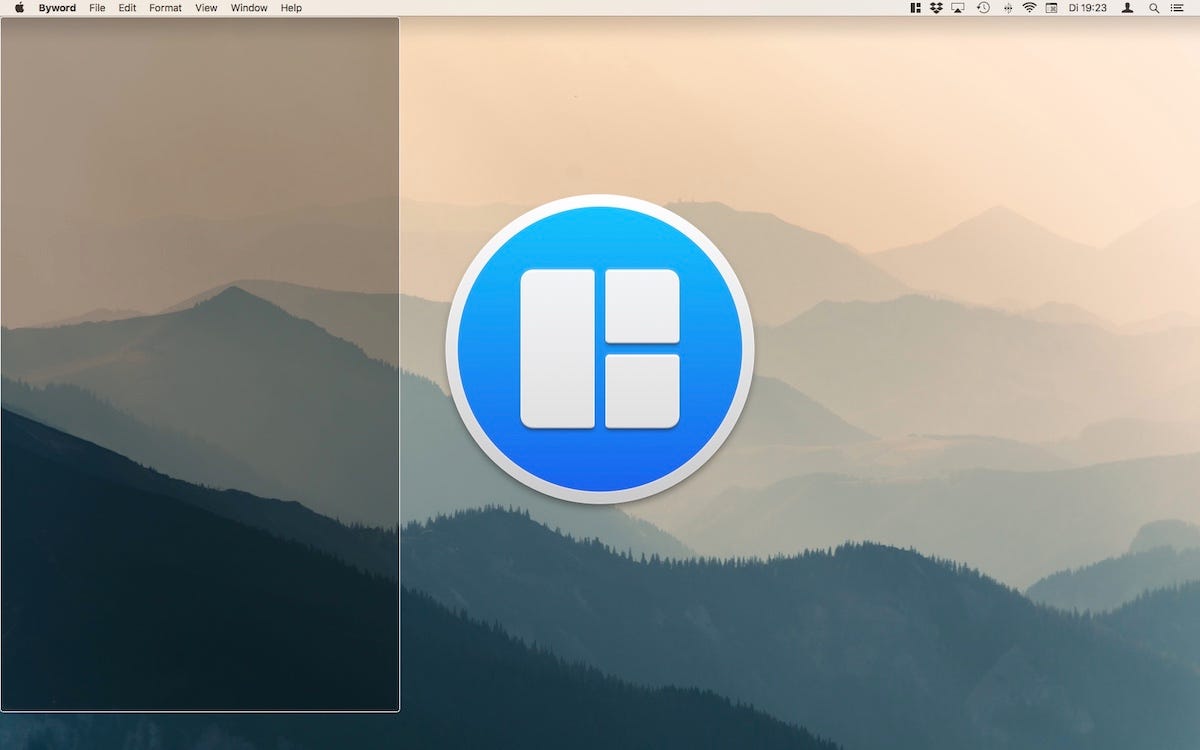
Task: Open the Notification Center list icon
Action: (x=1176, y=8)
